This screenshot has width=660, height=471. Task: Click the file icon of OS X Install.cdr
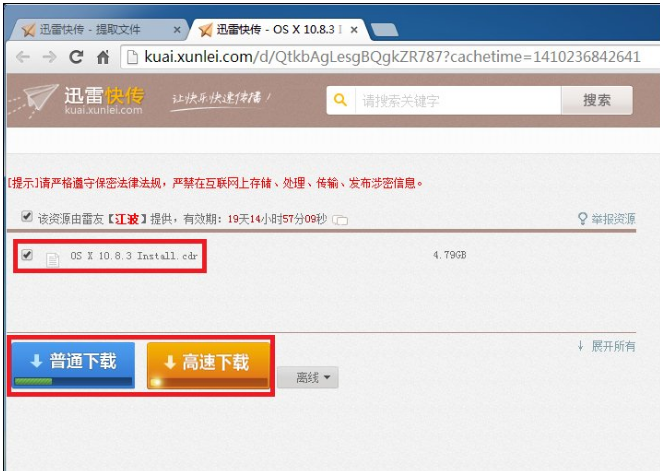point(52,259)
